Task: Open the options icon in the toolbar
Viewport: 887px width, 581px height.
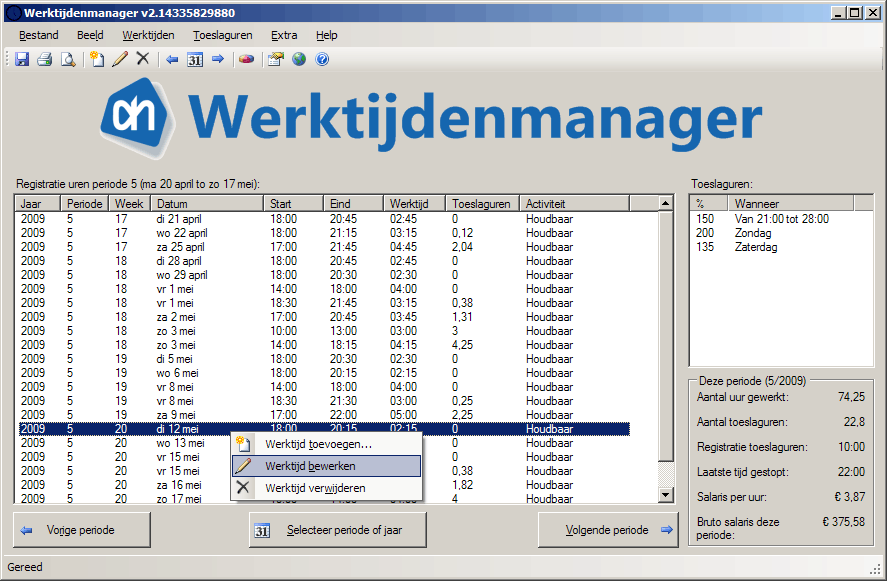Action: point(275,59)
